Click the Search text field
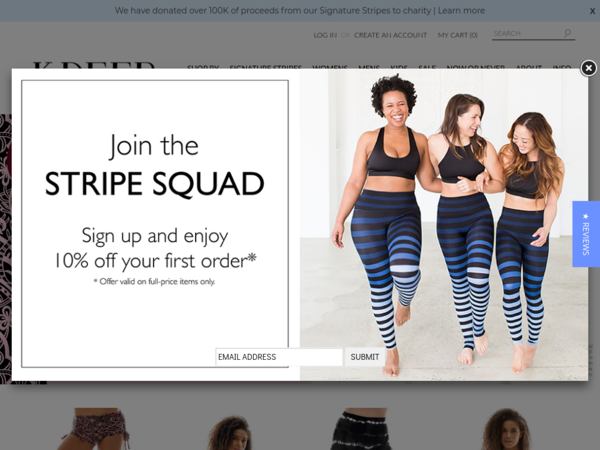The width and height of the screenshot is (600, 450). (x=527, y=34)
